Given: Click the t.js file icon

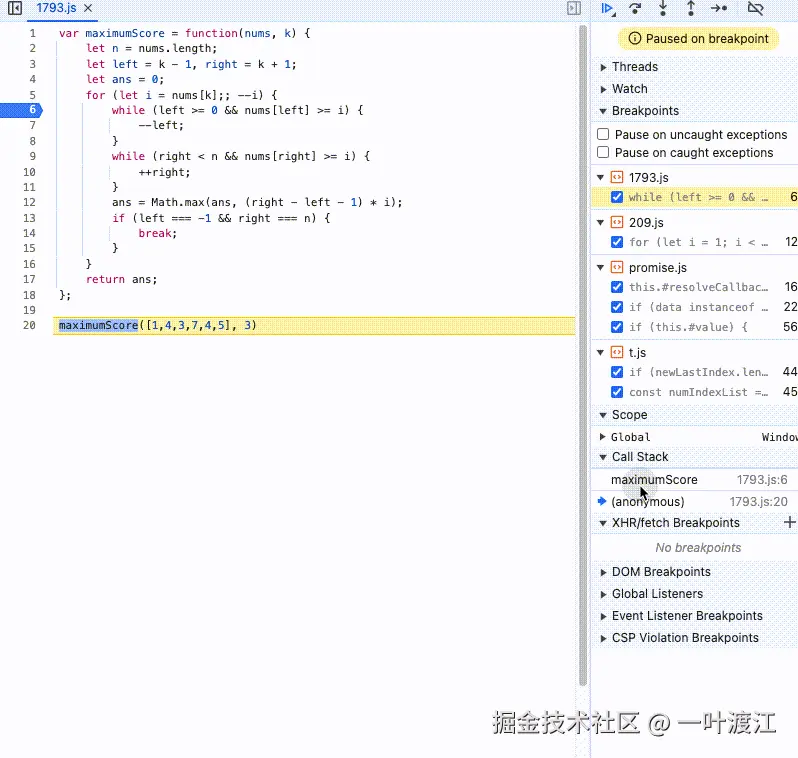Looking at the screenshot, I should pos(617,352).
